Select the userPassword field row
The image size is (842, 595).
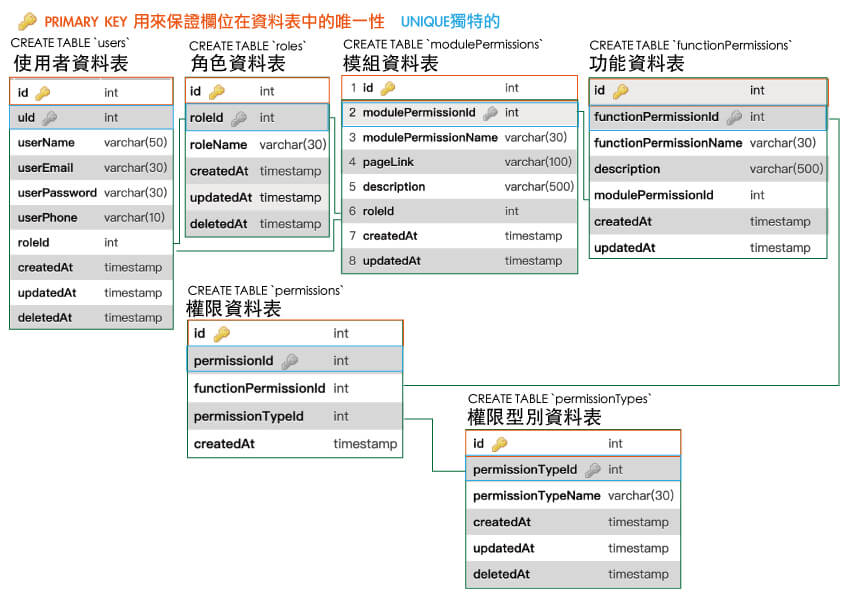coord(92,193)
